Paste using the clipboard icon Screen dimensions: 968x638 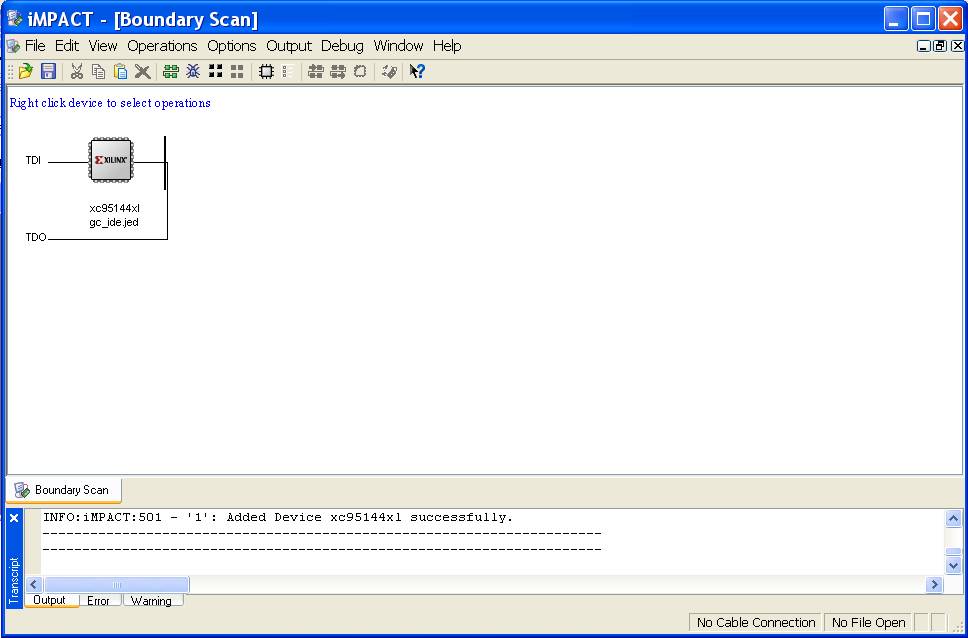(x=121, y=72)
